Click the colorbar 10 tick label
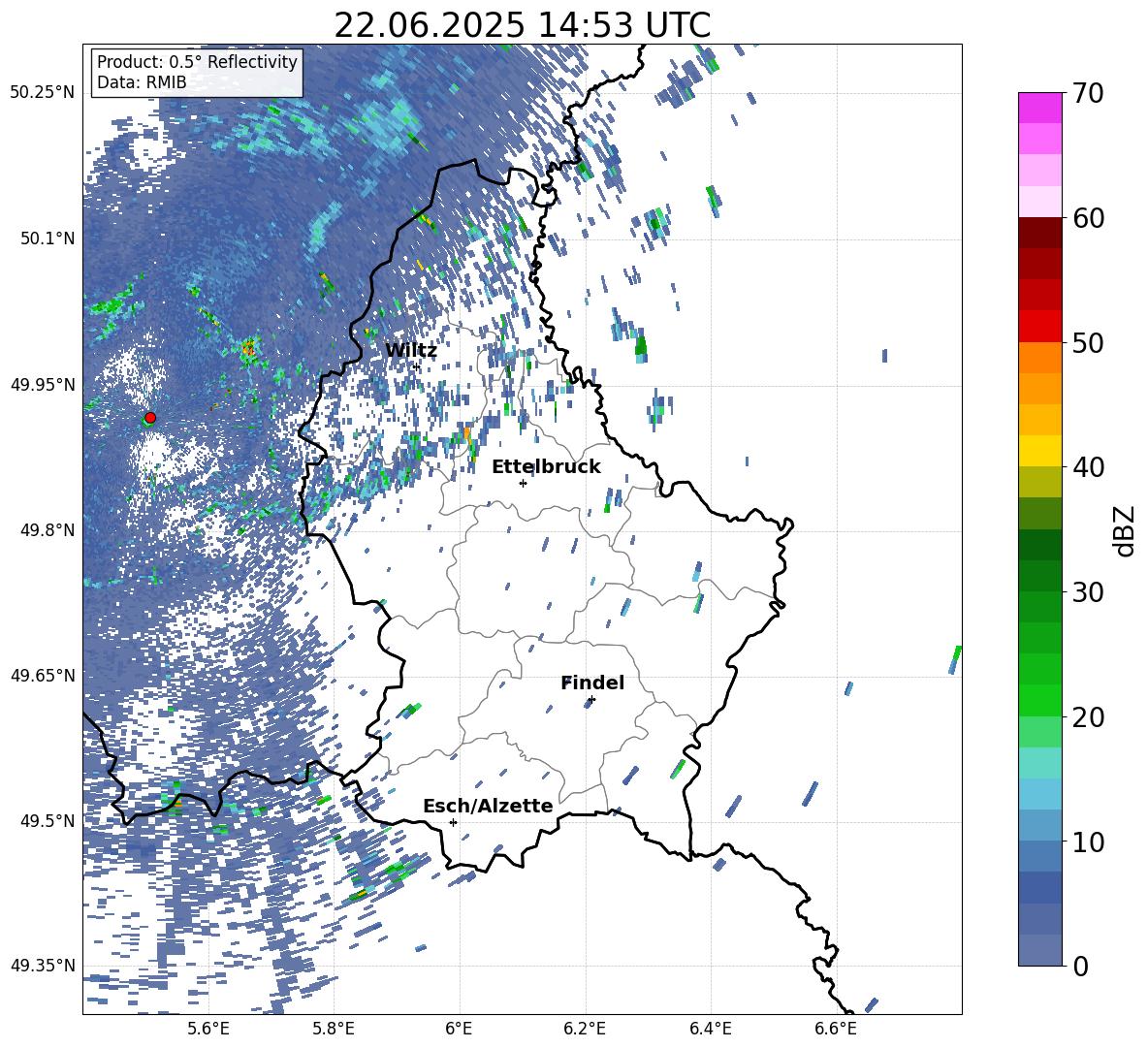The width and height of the screenshot is (1148, 1048). pos(1088,841)
